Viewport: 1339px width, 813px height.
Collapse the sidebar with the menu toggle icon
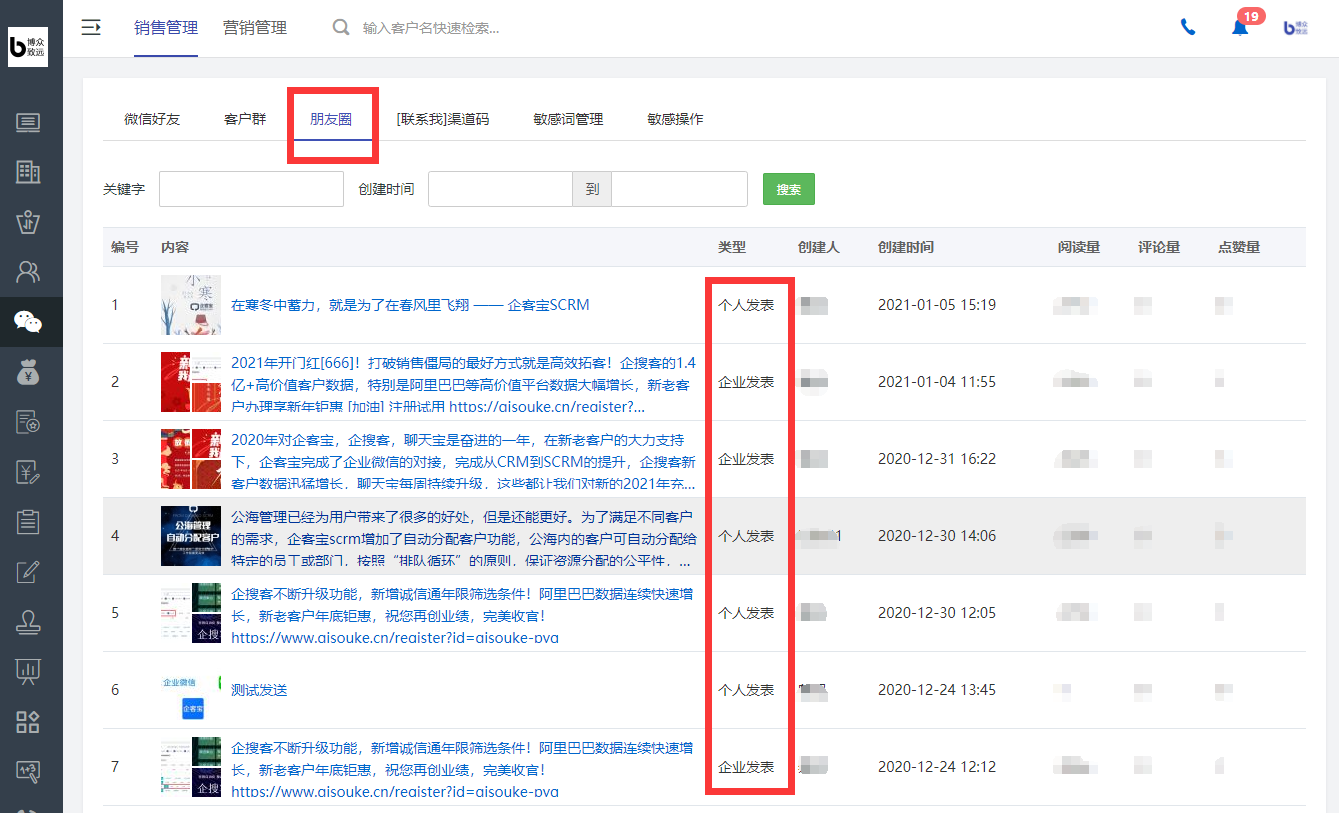tap(91, 27)
